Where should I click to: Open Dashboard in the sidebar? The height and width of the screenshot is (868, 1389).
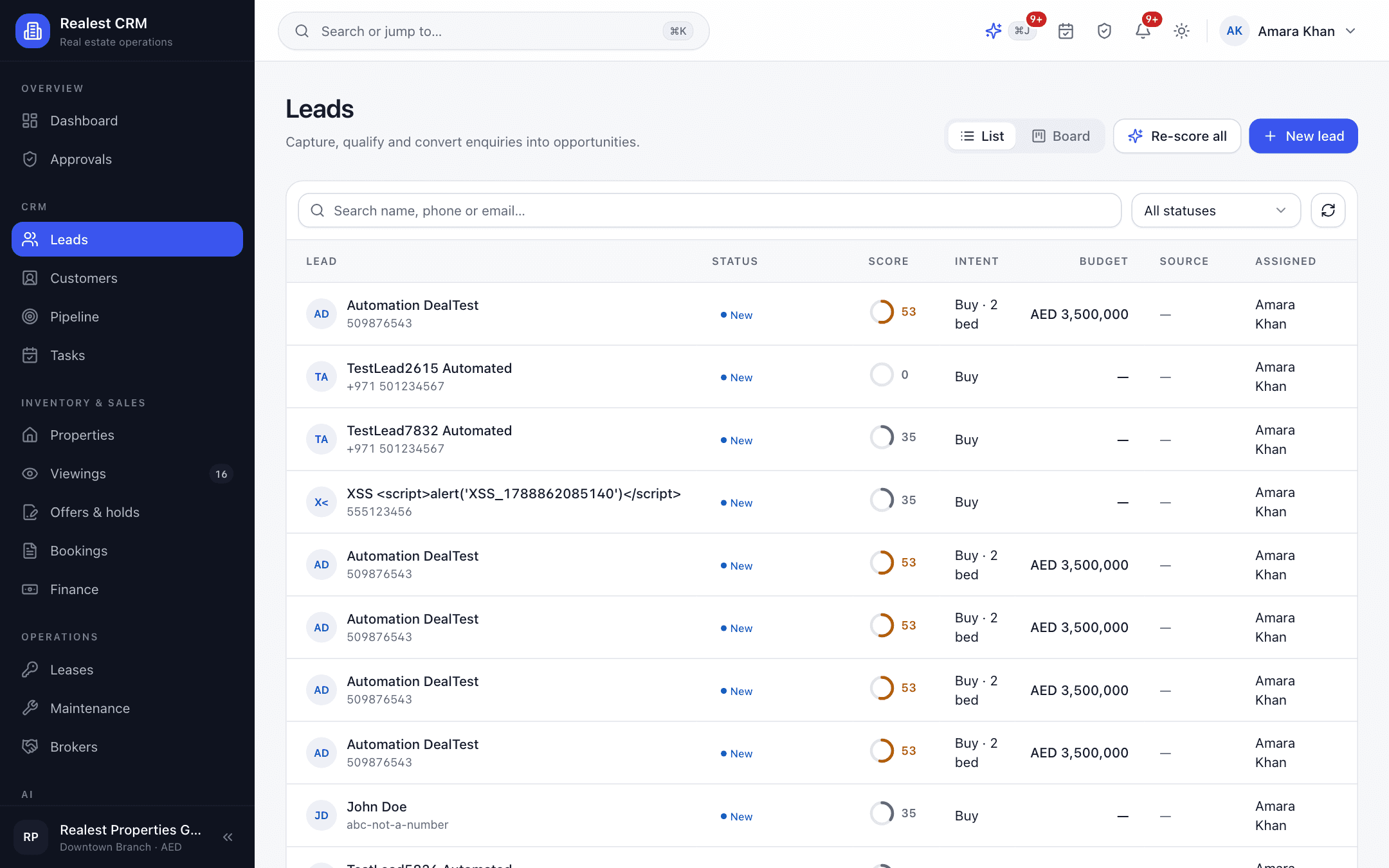tap(127, 121)
